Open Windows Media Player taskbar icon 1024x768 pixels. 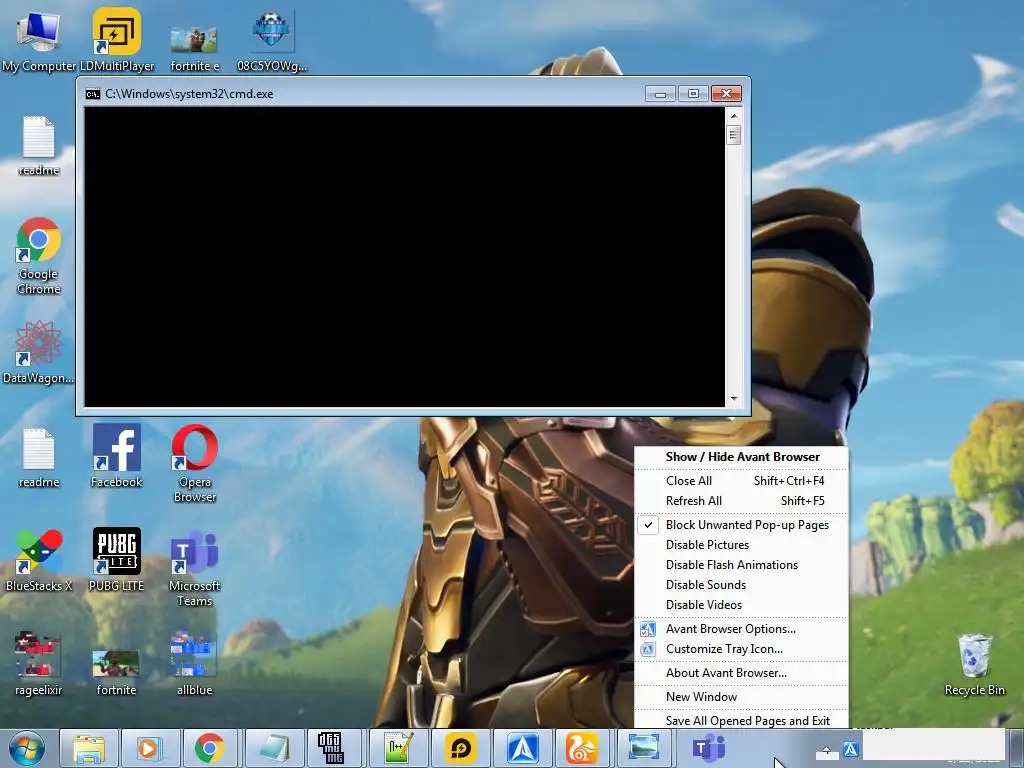pos(150,748)
